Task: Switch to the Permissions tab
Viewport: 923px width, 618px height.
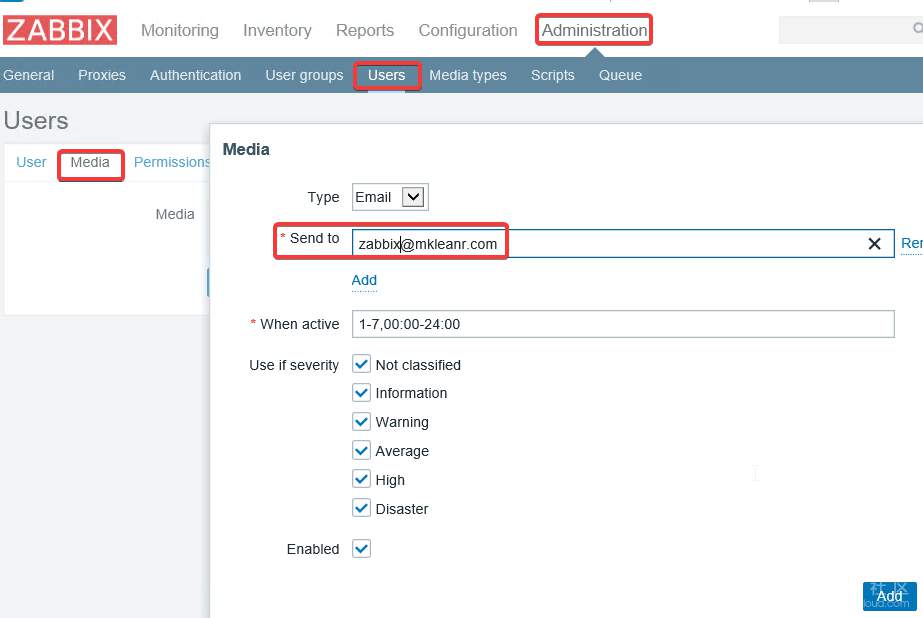Action: [x=171, y=162]
